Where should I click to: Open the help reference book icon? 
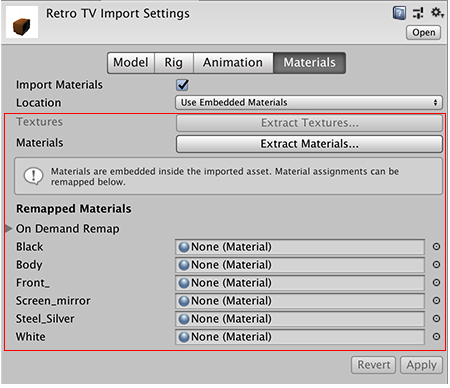399,13
